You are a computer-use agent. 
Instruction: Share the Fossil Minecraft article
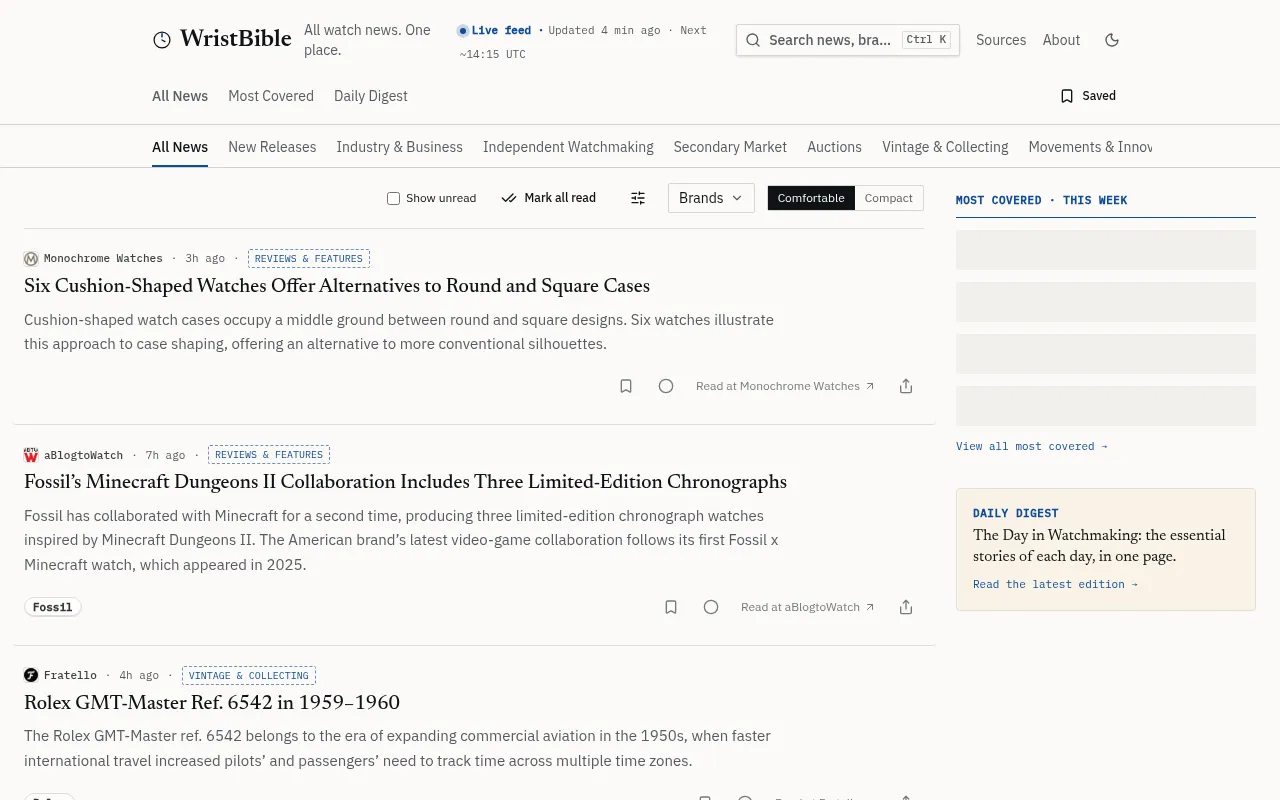tap(906, 607)
